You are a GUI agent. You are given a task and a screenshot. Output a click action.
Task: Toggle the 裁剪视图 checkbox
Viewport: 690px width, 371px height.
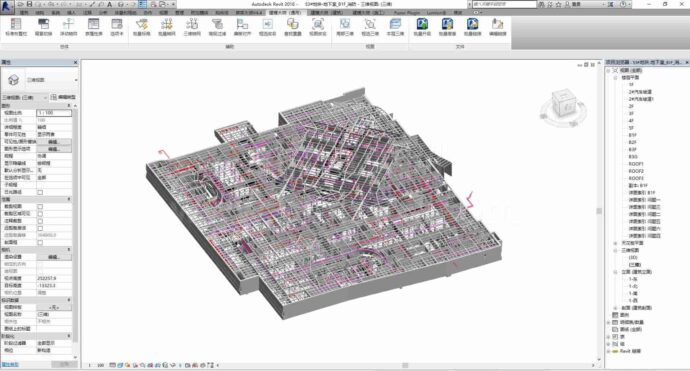tap(40, 206)
